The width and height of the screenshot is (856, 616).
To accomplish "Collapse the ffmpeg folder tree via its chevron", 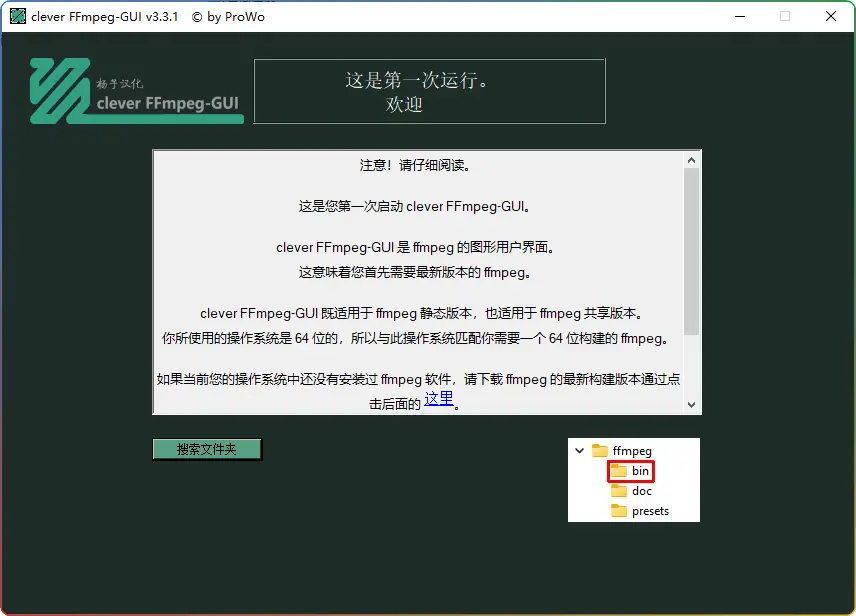I will coord(580,450).
